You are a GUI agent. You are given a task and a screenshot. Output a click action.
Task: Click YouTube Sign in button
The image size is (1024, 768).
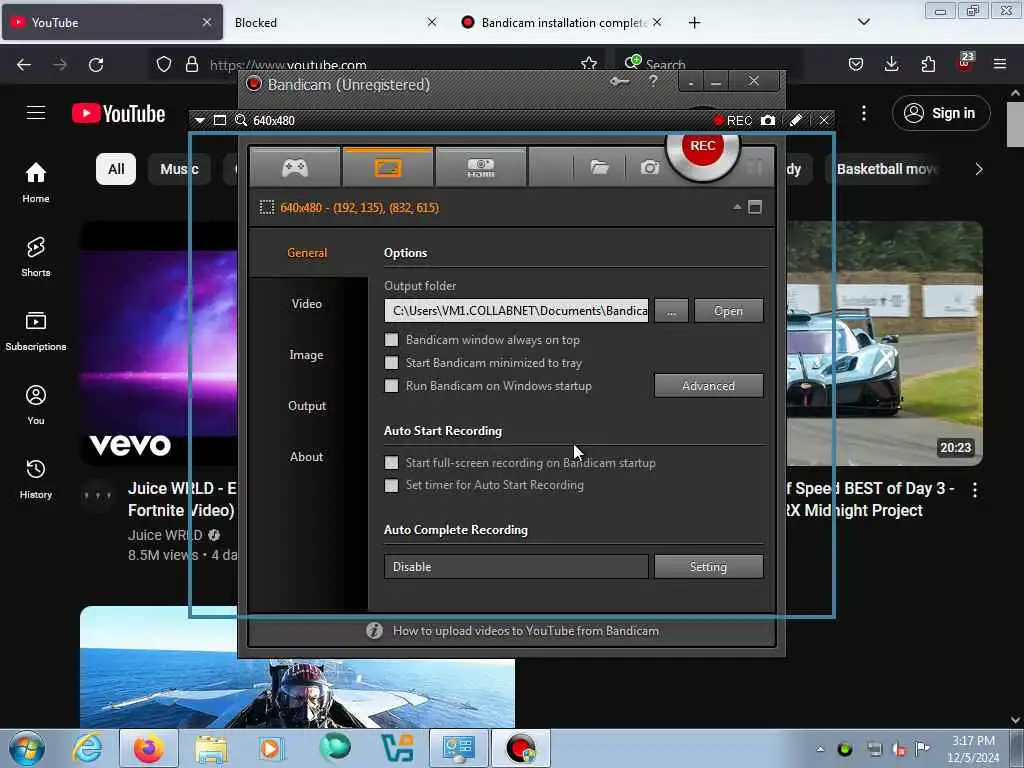click(x=941, y=113)
